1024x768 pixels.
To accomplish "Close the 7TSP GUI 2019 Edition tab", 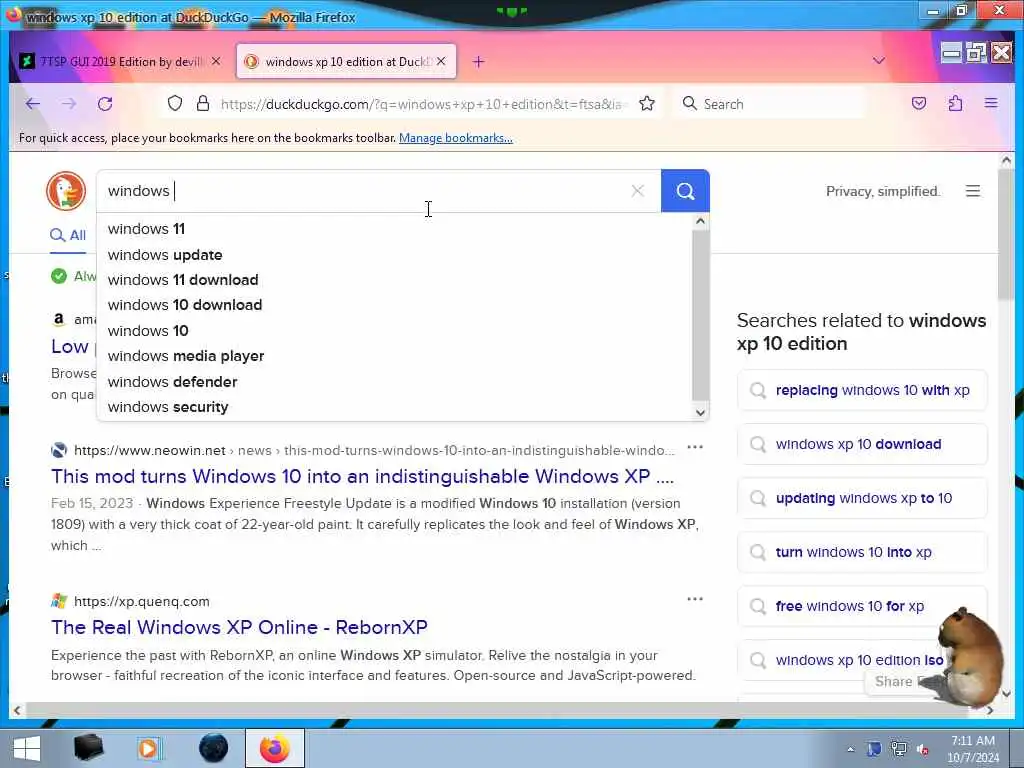I will [x=216, y=61].
